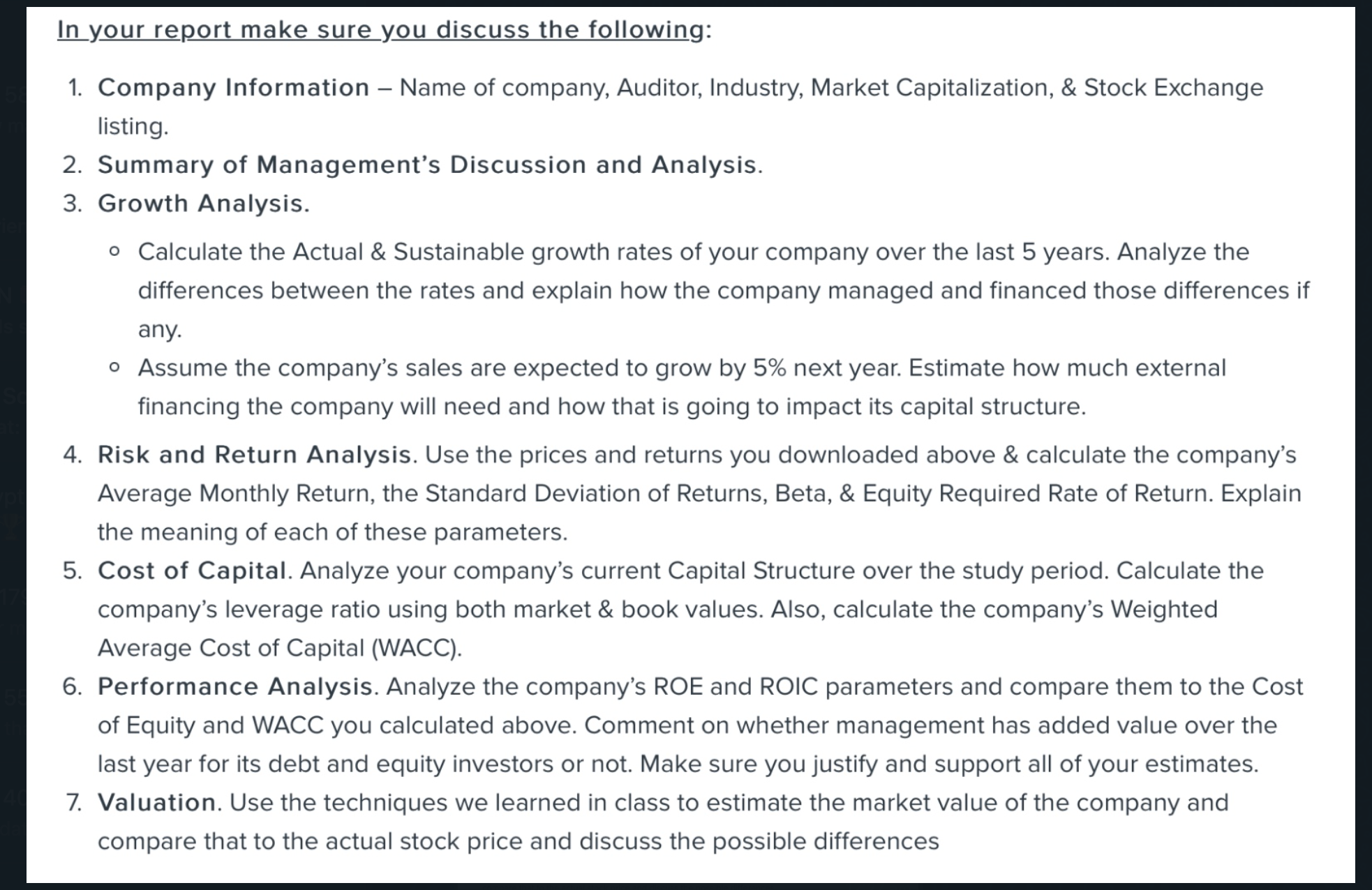The width and height of the screenshot is (1372, 890).
Task: Click 'Summary of Management's Discussion and Analysis'
Action: pyautogui.click(x=427, y=165)
